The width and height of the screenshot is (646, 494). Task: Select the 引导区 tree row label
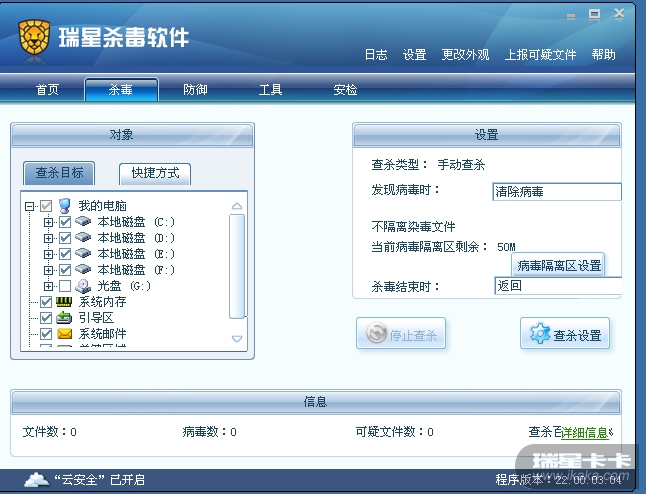pos(96,318)
